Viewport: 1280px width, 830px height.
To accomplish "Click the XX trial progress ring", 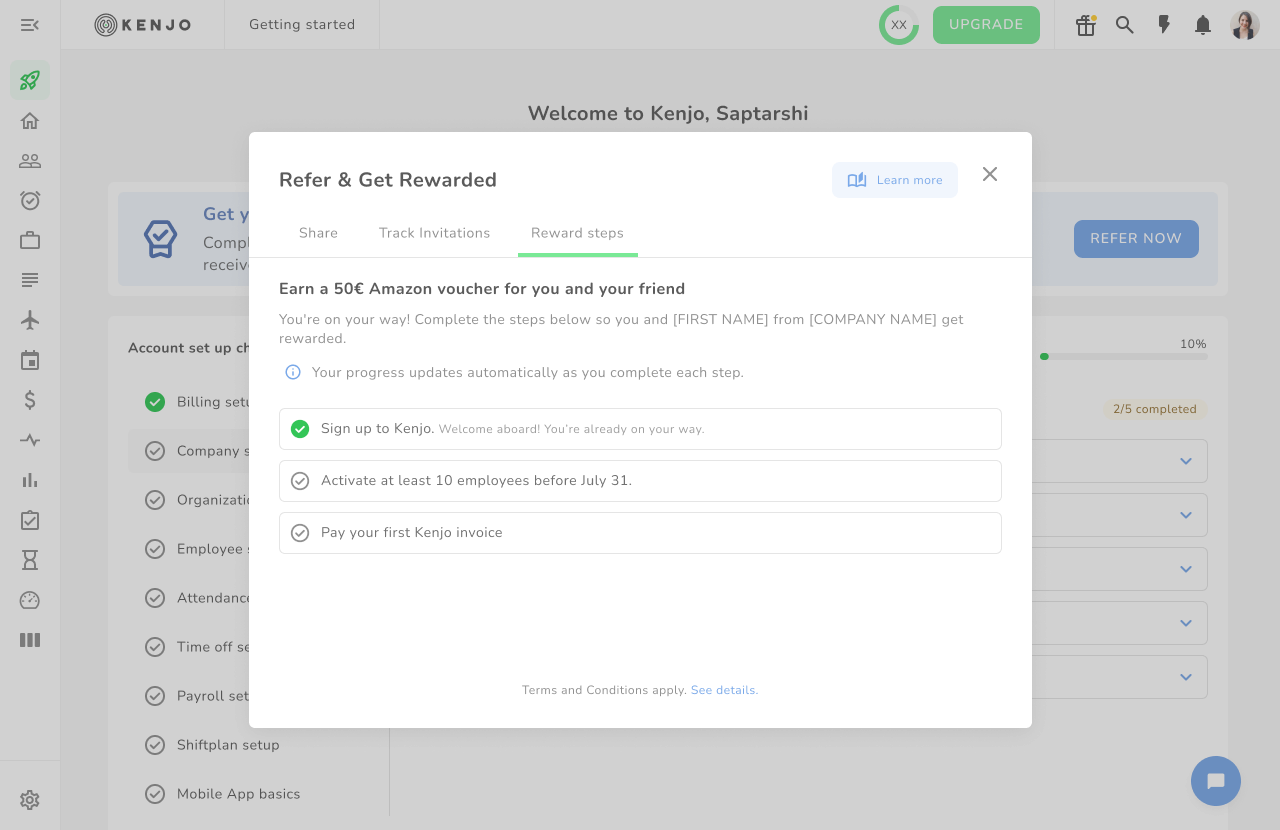I will pos(899,25).
